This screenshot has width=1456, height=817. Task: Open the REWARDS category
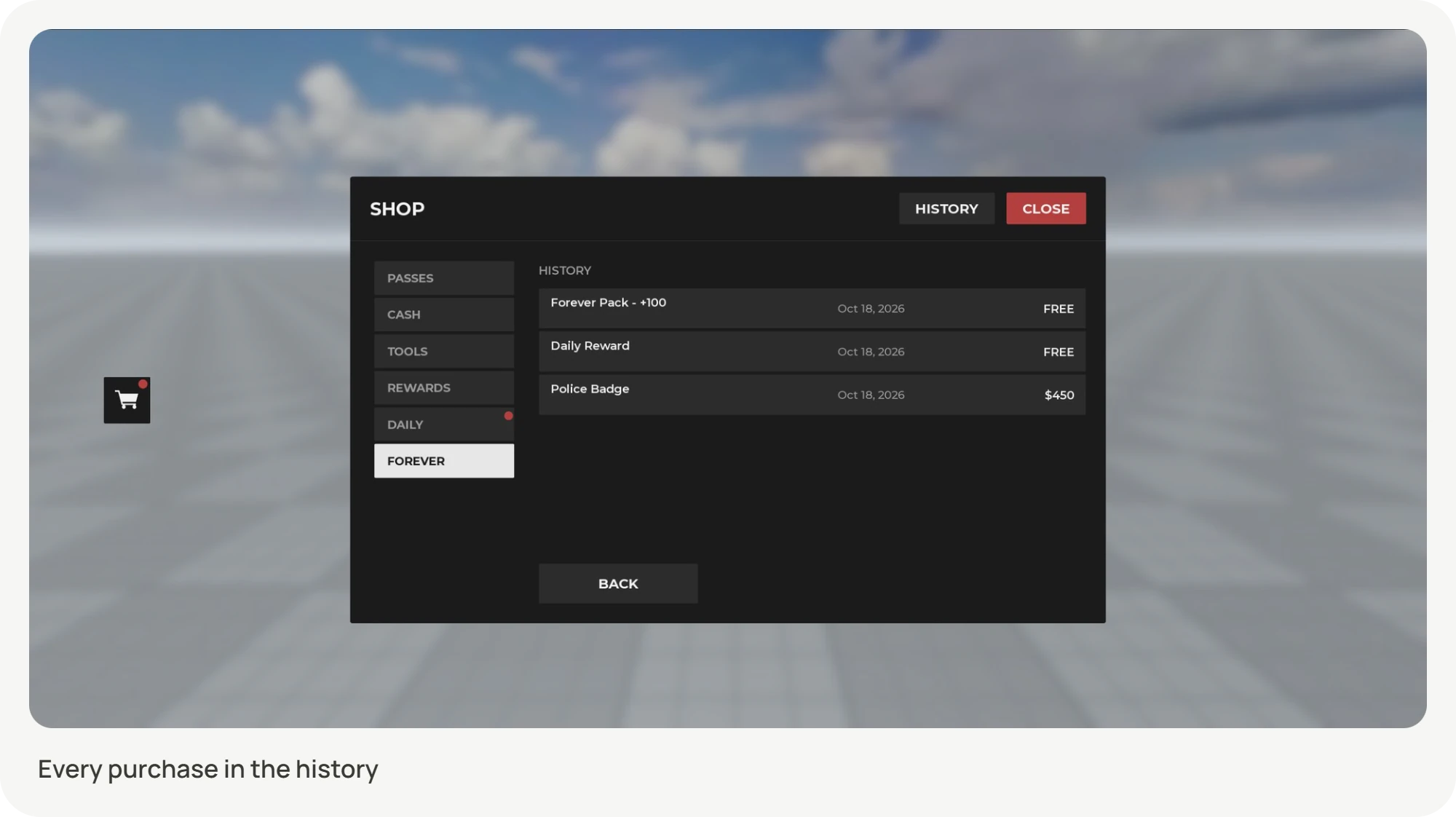click(x=444, y=387)
